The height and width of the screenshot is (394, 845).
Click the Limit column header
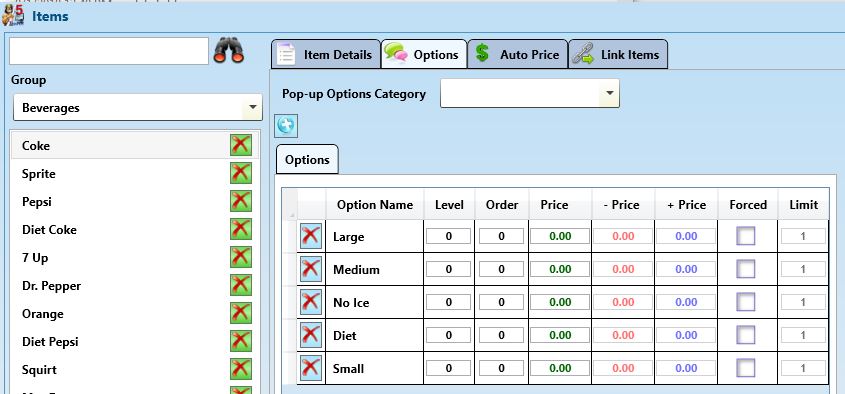point(804,204)
